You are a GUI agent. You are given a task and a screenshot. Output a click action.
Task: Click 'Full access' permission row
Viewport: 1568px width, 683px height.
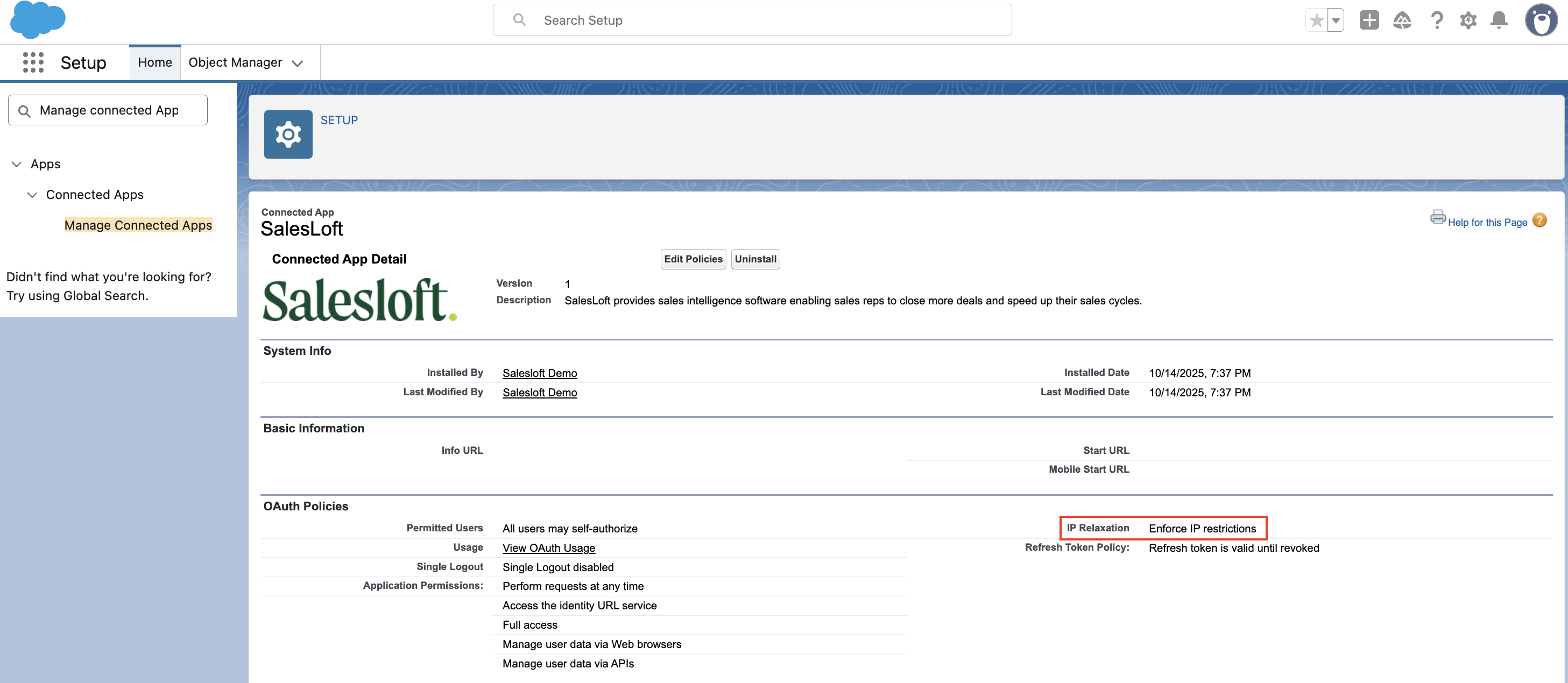(x=529, y=624)
